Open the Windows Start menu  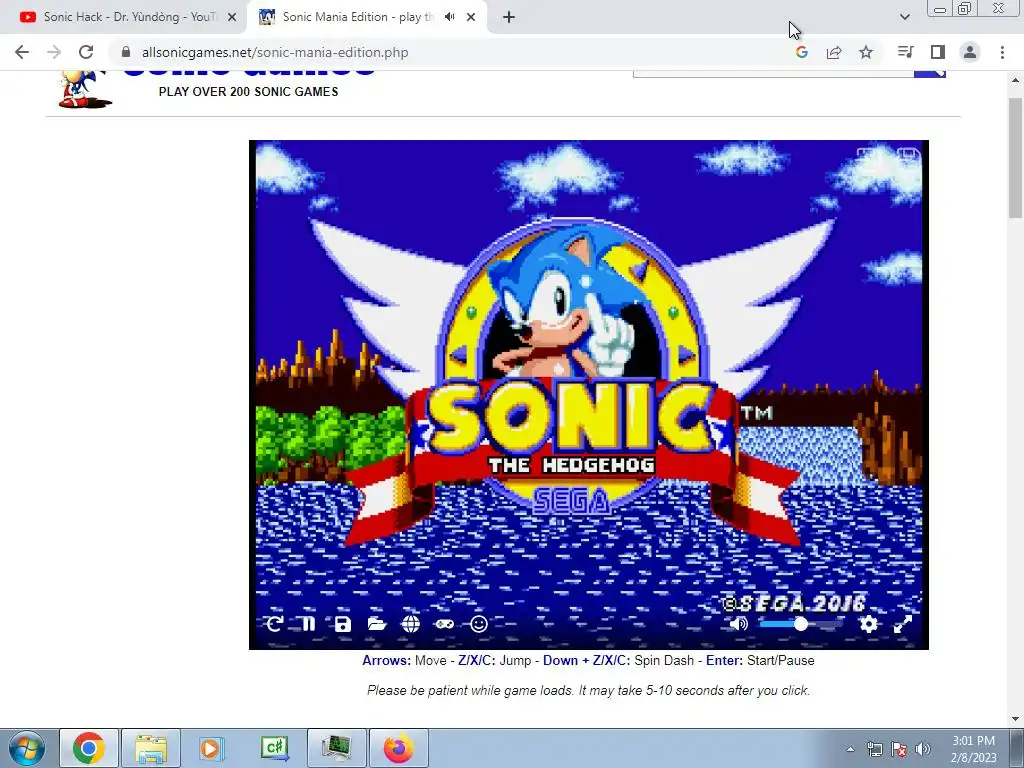tap(27, 748)
